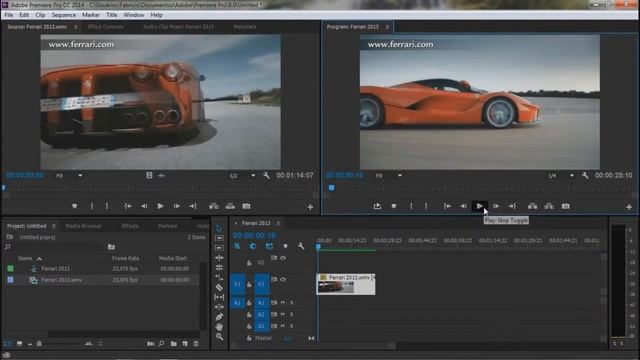This screenshot has height=360, width=640.
Task: Open Source monitor settings wrench
Action: tap(267, 175)
